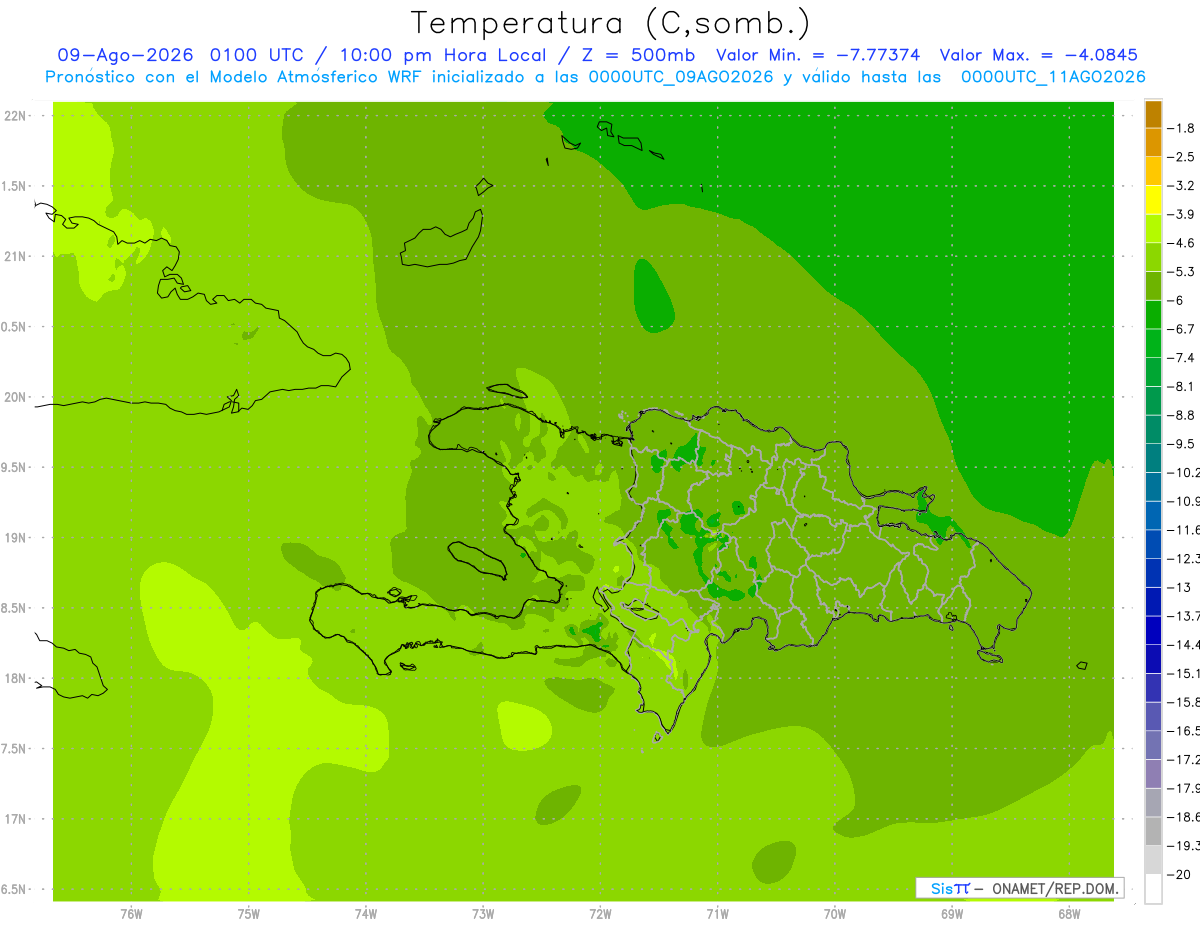Select the 72W longitude label

601,914
